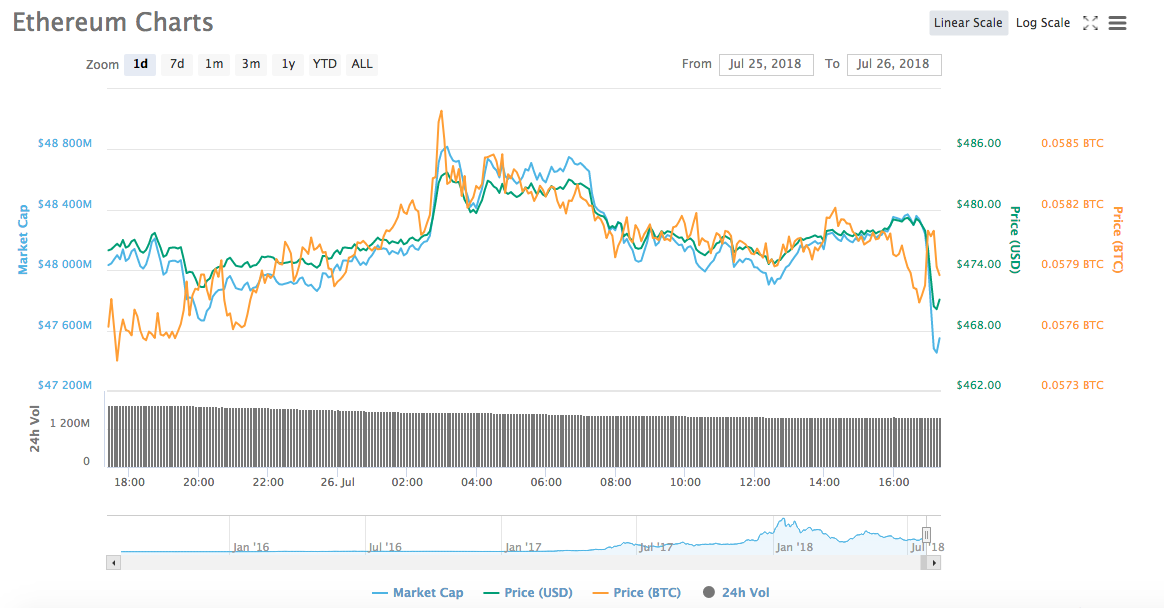The width and height of the screenshot is (1164, 608).
Task: Click the To date field Jul 26, 2018
Action: click(x=894, y=65)
